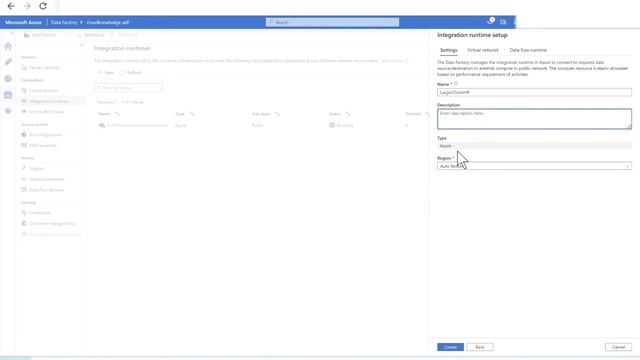640x360 pixels.
Task: Click the Cancel button
Action: [x=618, y=347]
